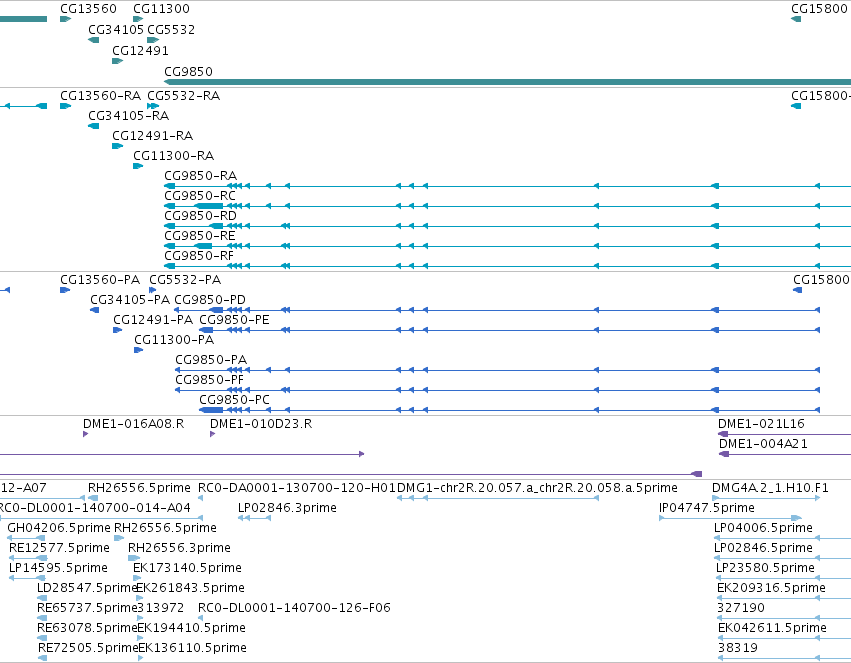
Task: Select the LP14595.5prime EST label
Action: point(58,568)
